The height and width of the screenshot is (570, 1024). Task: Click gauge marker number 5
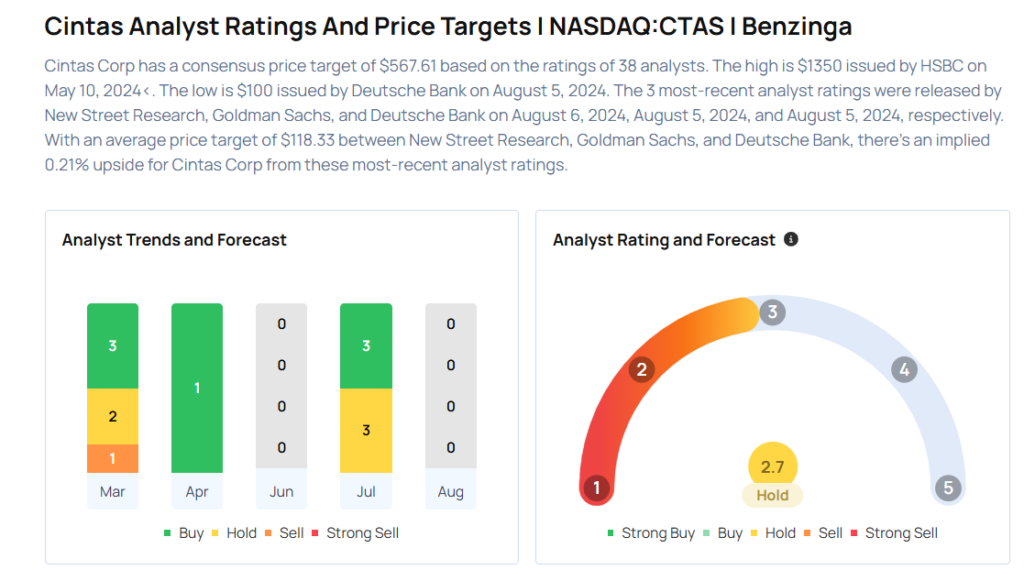[x=946, y=488]
